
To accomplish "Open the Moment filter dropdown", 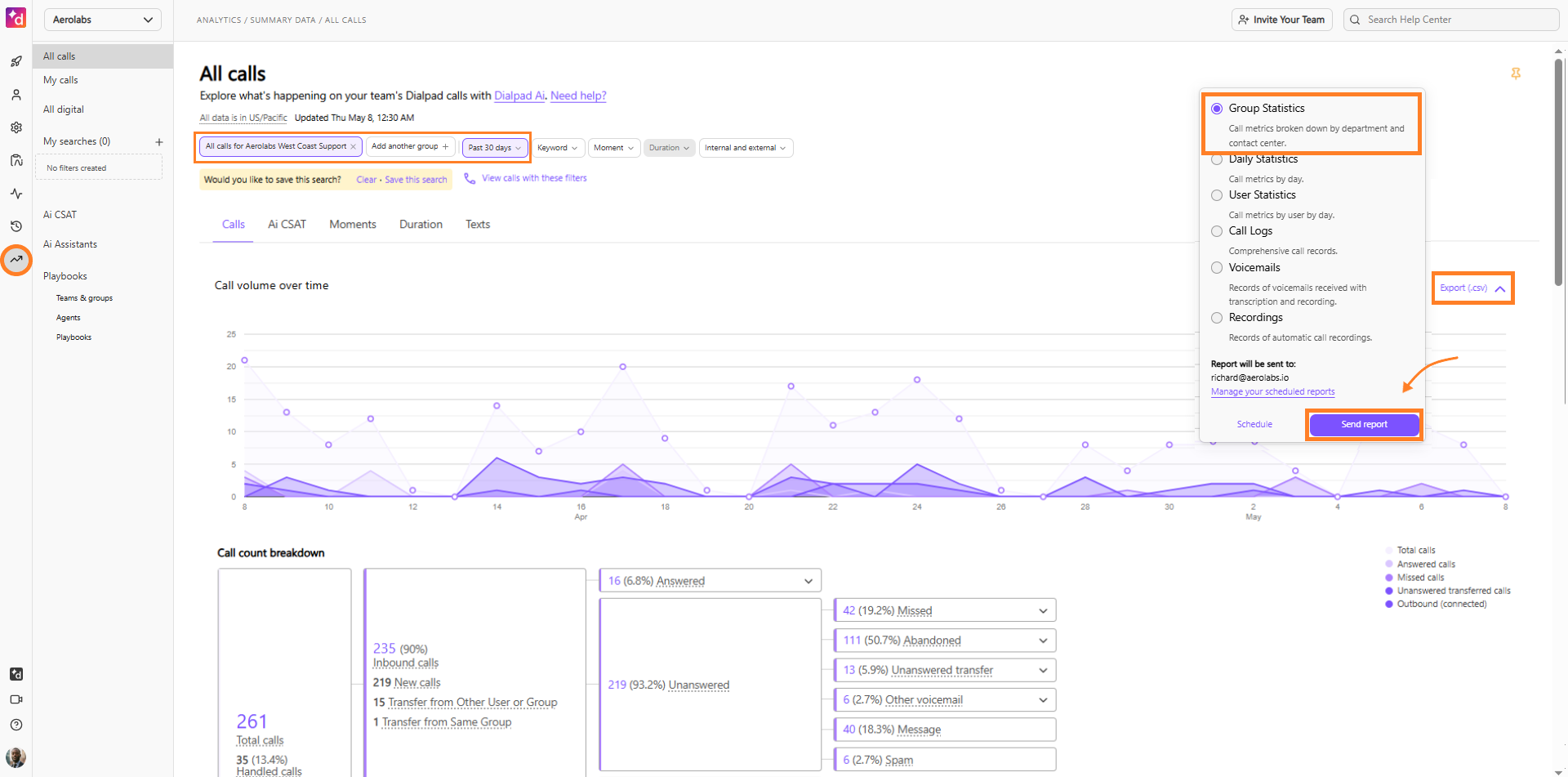I will point(613,148).
